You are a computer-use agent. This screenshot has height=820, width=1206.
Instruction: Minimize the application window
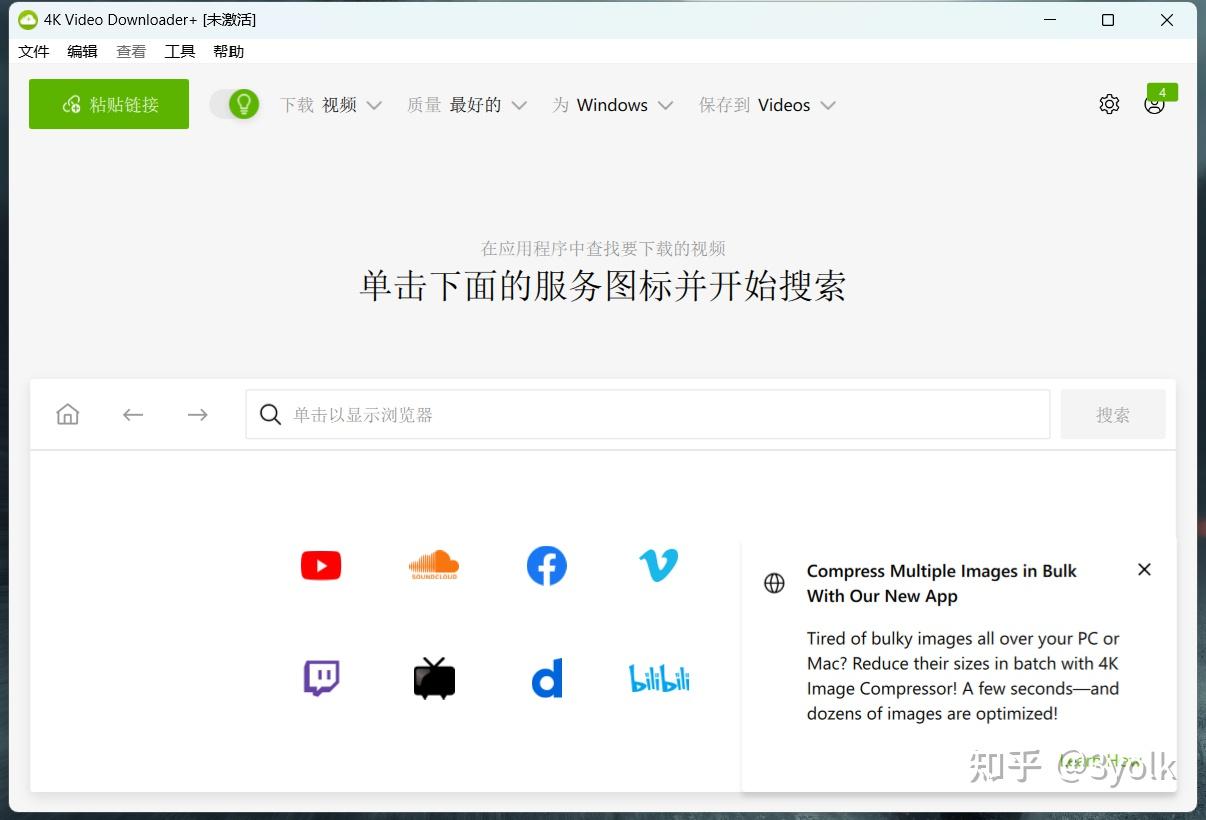tap(1050, 20)
